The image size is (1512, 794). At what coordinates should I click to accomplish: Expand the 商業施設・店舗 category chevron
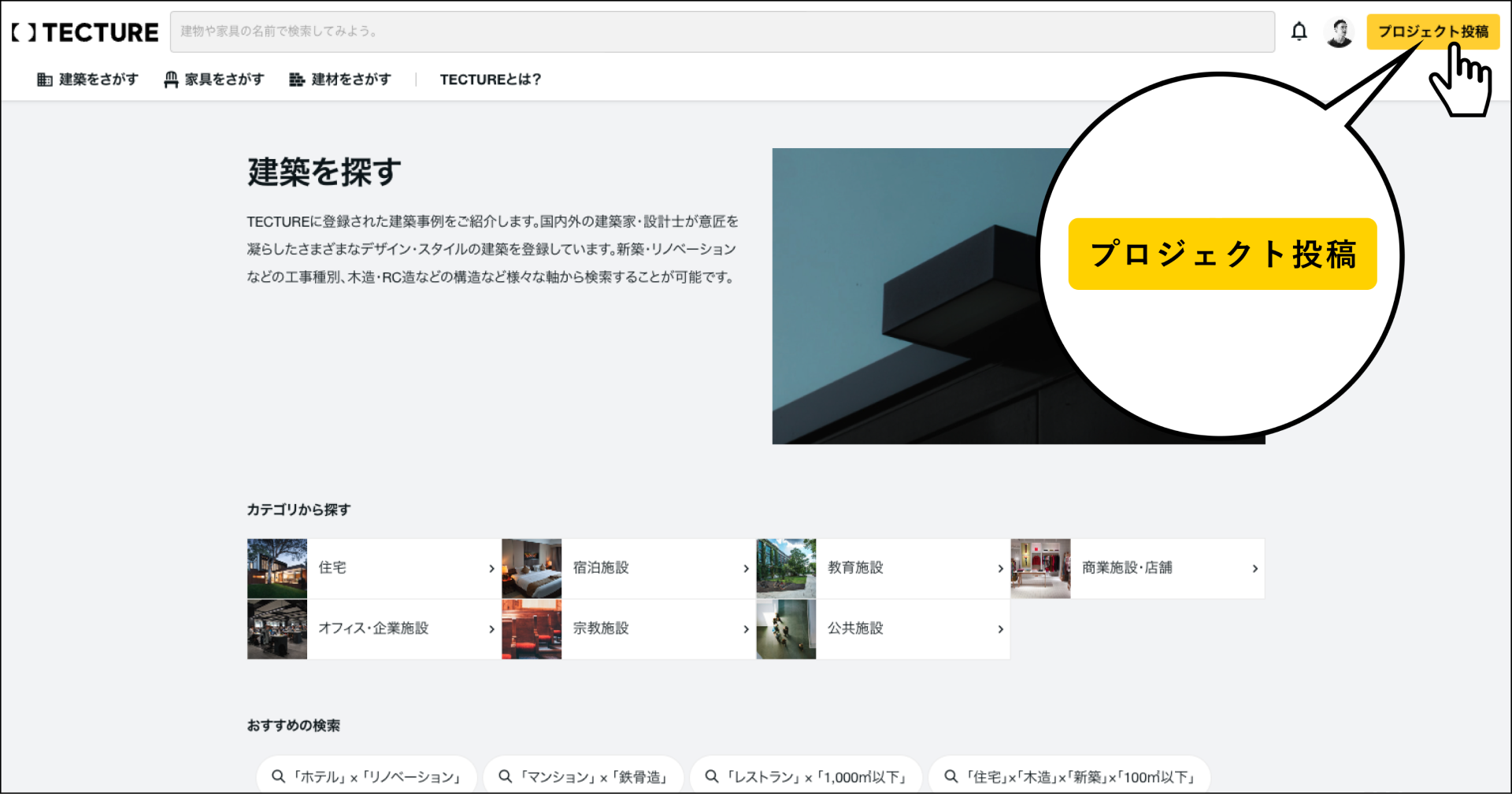click(1255, 568)
